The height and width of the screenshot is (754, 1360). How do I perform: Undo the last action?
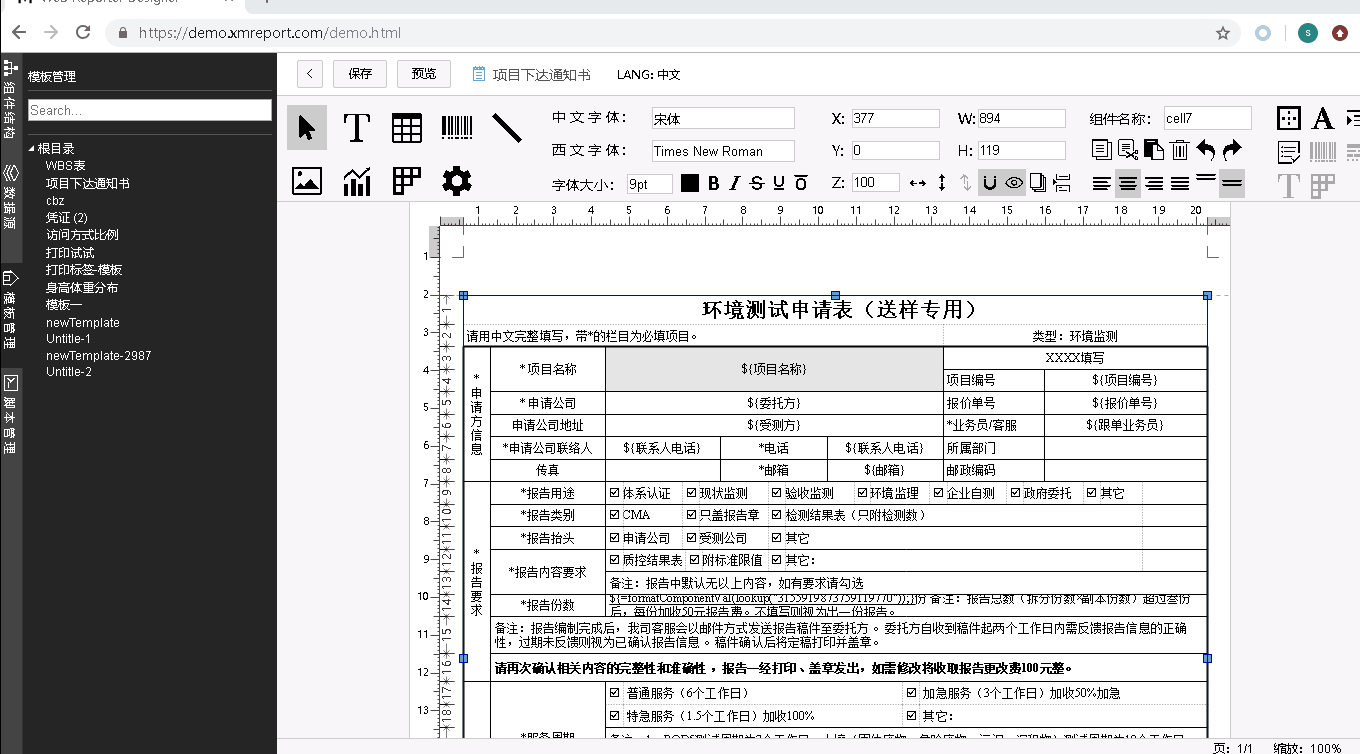1206,150
